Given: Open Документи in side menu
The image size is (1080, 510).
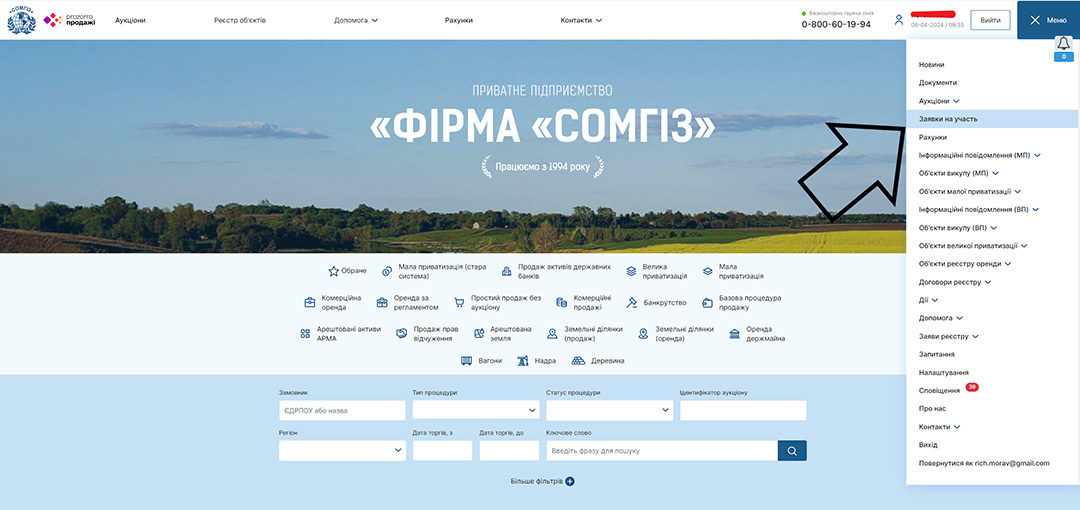Looking at the screenshot, I should click(937, 82).
